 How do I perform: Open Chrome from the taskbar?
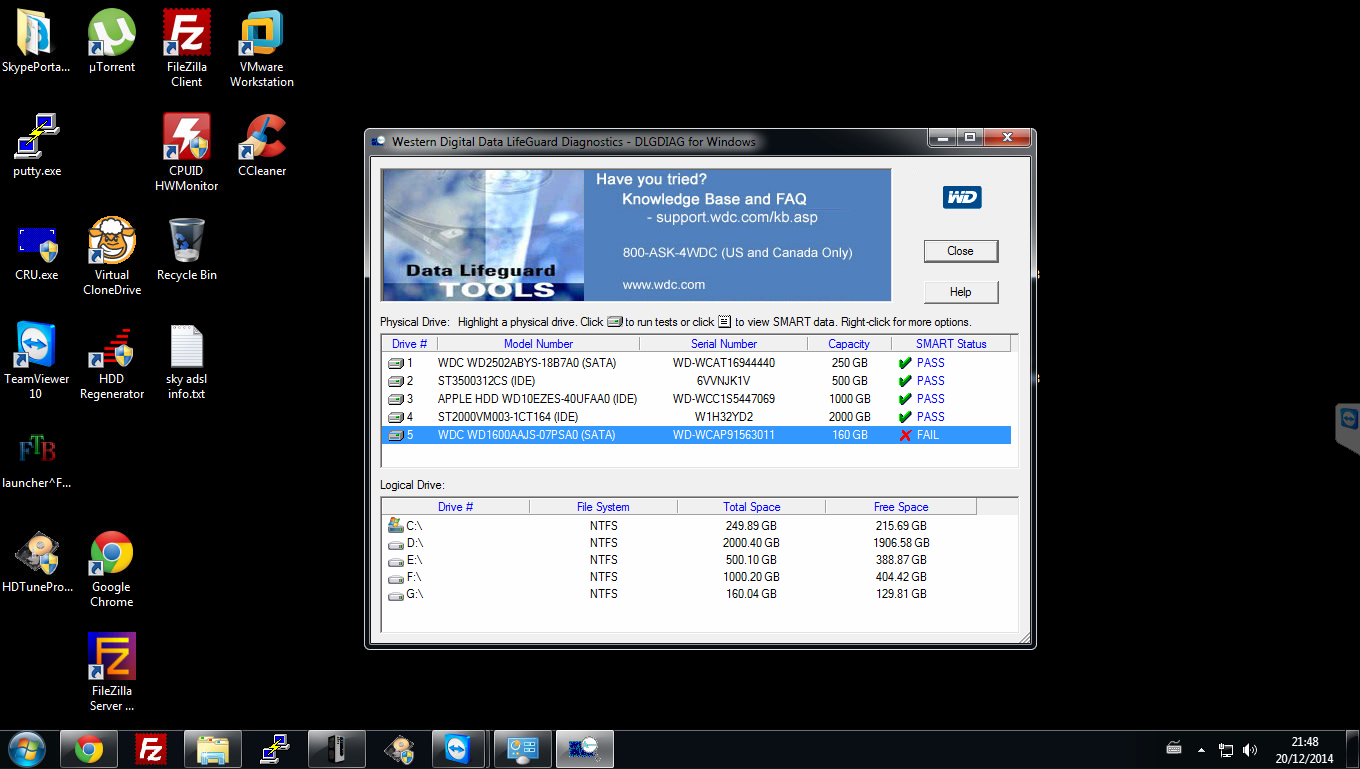[x=89, y=749]
